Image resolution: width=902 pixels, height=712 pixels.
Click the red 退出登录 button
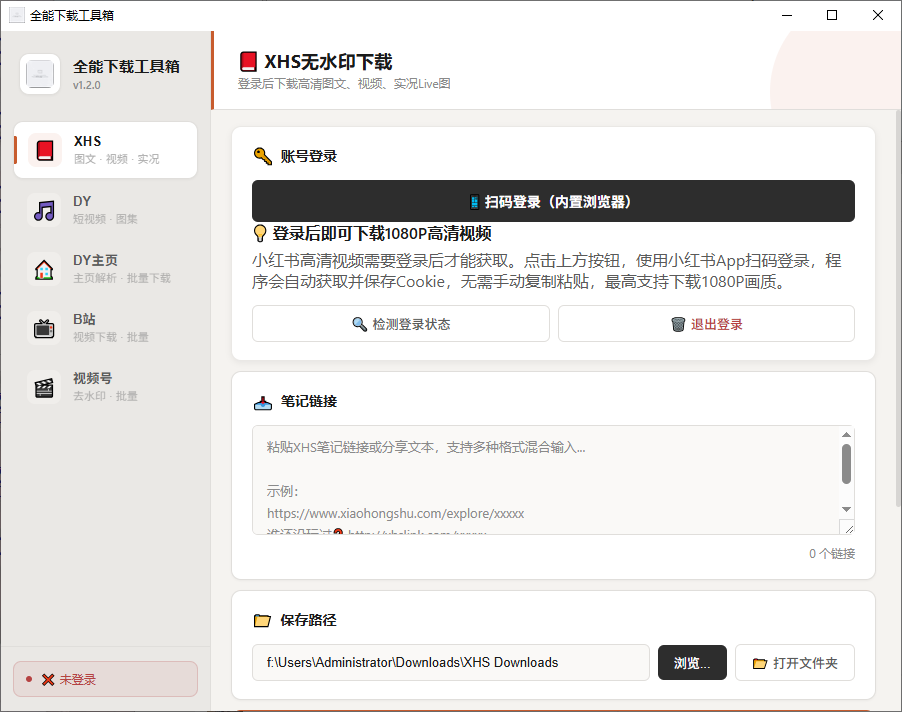pyautogui.click(x=706, y=324)
